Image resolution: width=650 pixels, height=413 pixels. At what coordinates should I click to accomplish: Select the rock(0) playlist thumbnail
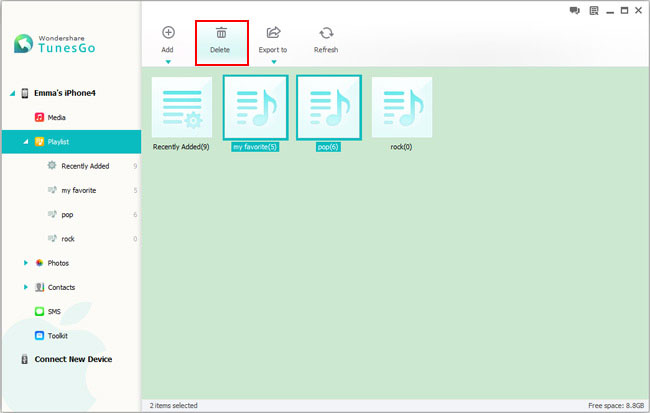click(402, 107)
